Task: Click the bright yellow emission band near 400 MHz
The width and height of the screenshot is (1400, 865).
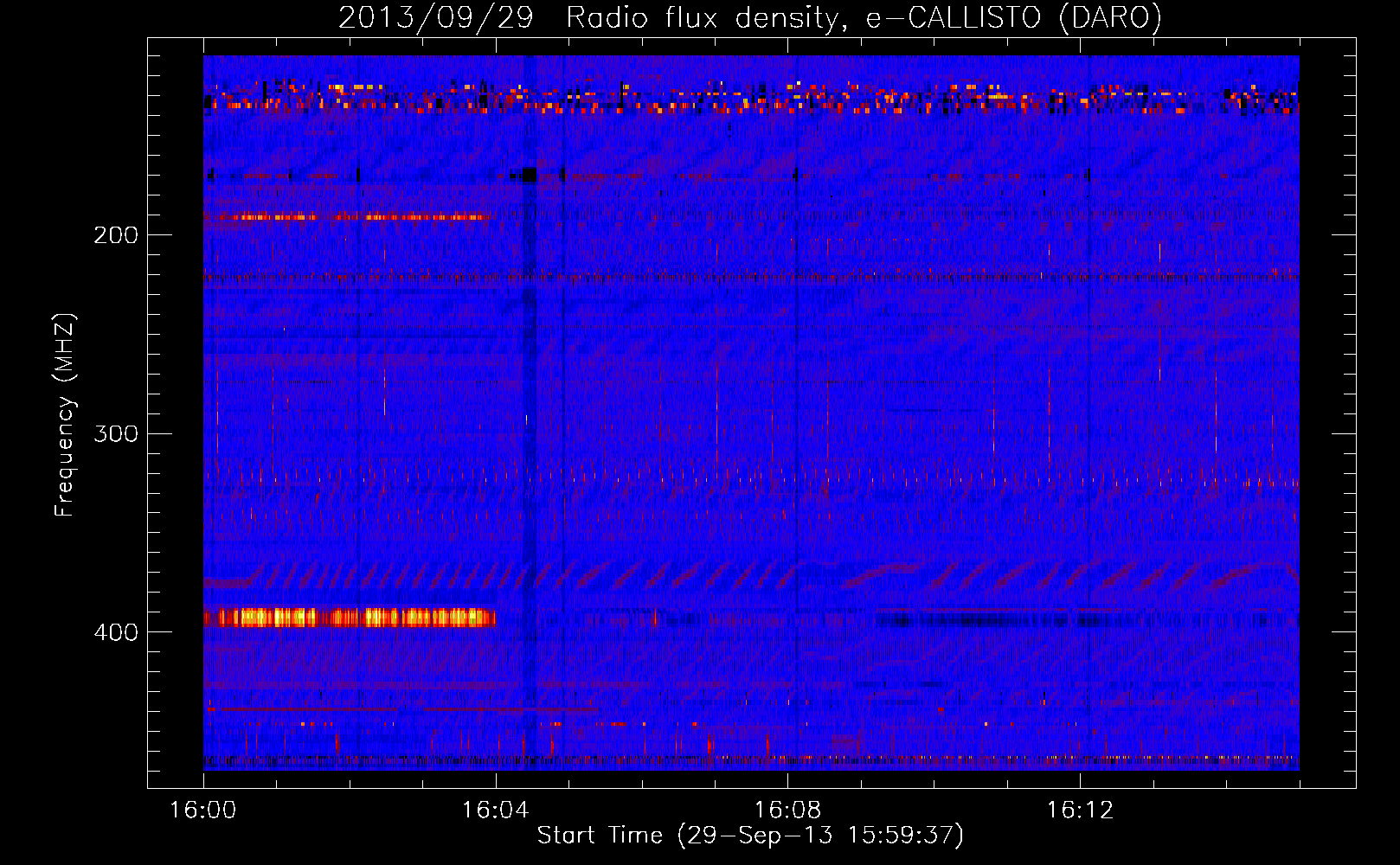Action: click(x=350, y=618)
